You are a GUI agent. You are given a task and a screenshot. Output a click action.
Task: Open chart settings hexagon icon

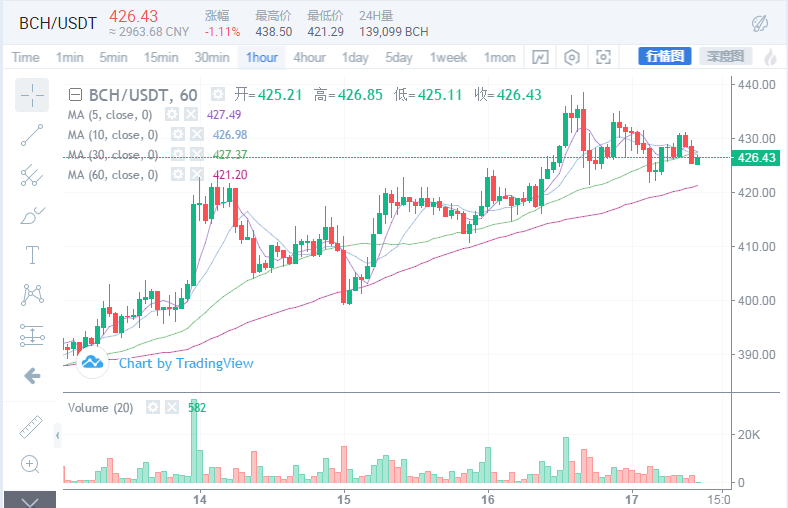click(572, 57)
